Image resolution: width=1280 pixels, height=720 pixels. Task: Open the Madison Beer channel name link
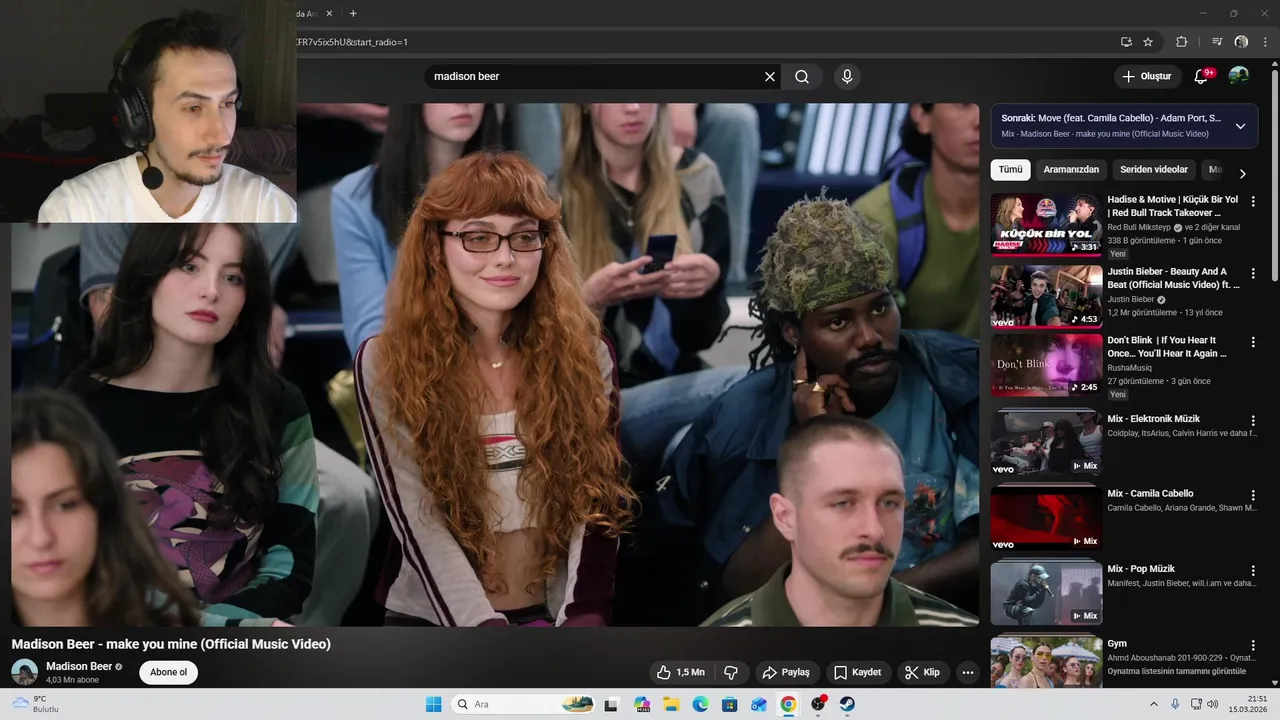point(79,666)
